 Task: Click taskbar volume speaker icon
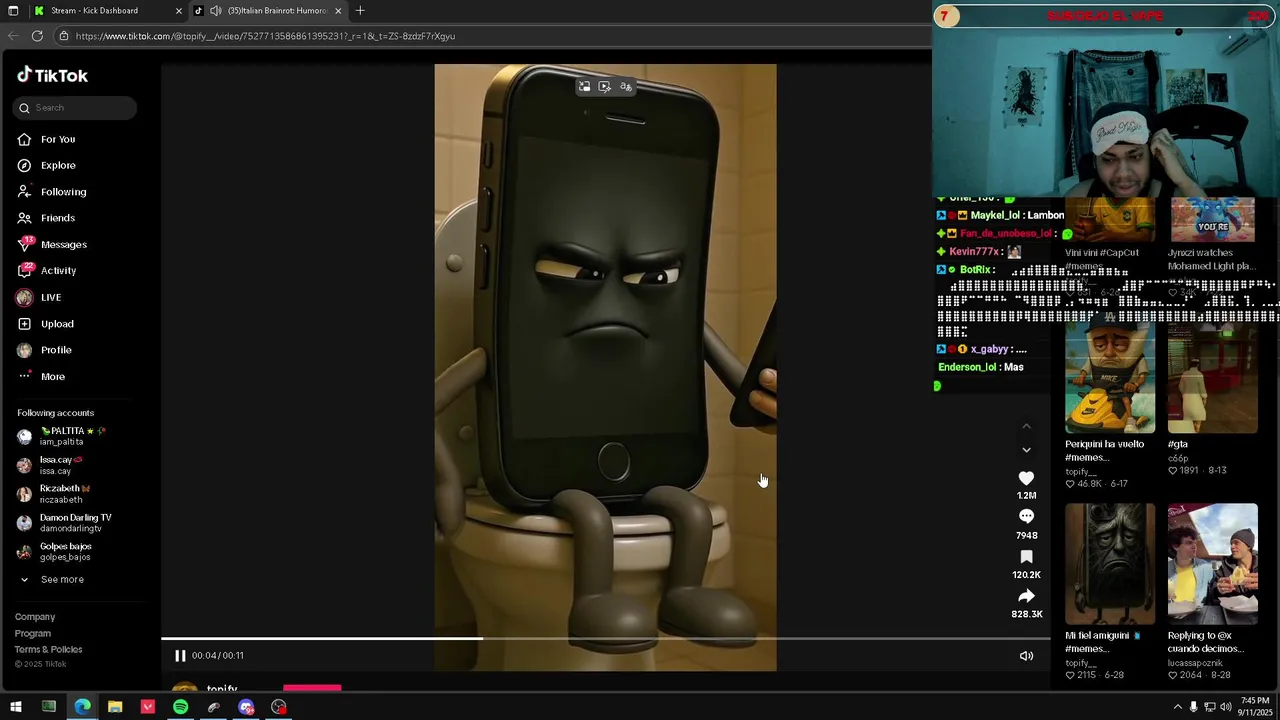[1226, 707]
